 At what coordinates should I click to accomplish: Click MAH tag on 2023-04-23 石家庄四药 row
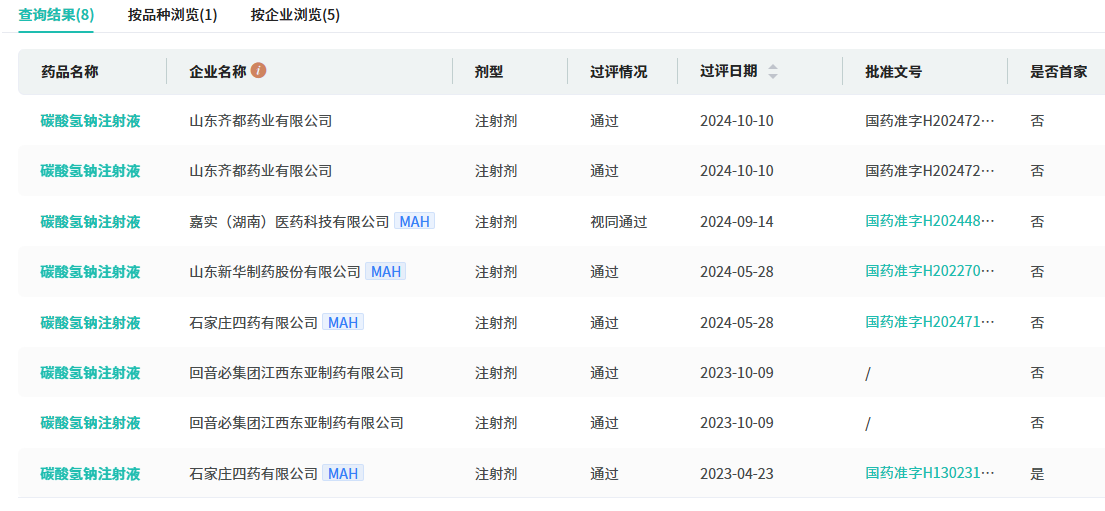343,473
